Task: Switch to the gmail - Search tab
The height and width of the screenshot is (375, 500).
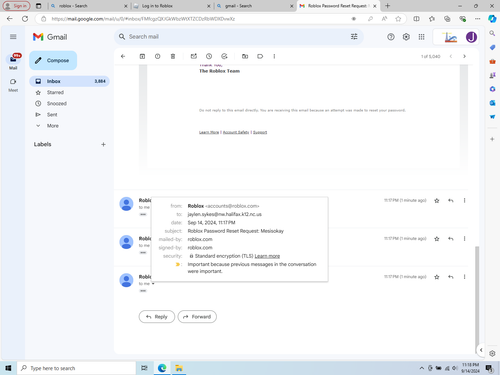Action: 254,6
